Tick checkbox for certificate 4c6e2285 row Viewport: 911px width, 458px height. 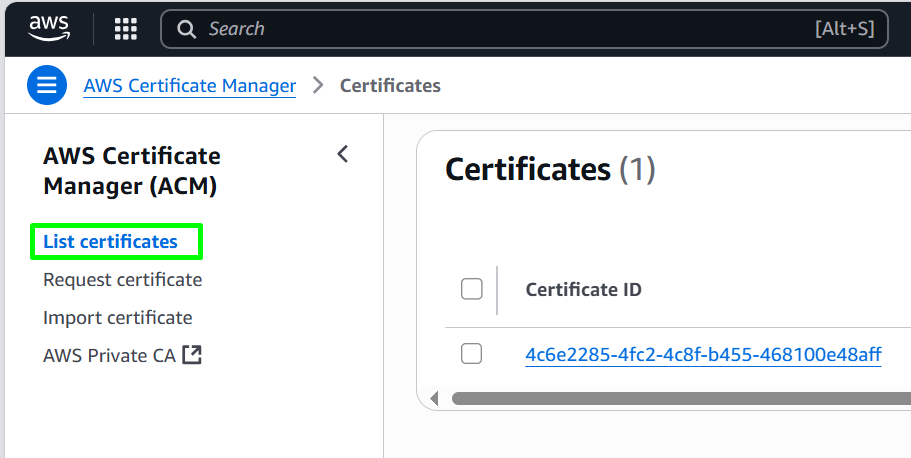(x=471, y=353)
